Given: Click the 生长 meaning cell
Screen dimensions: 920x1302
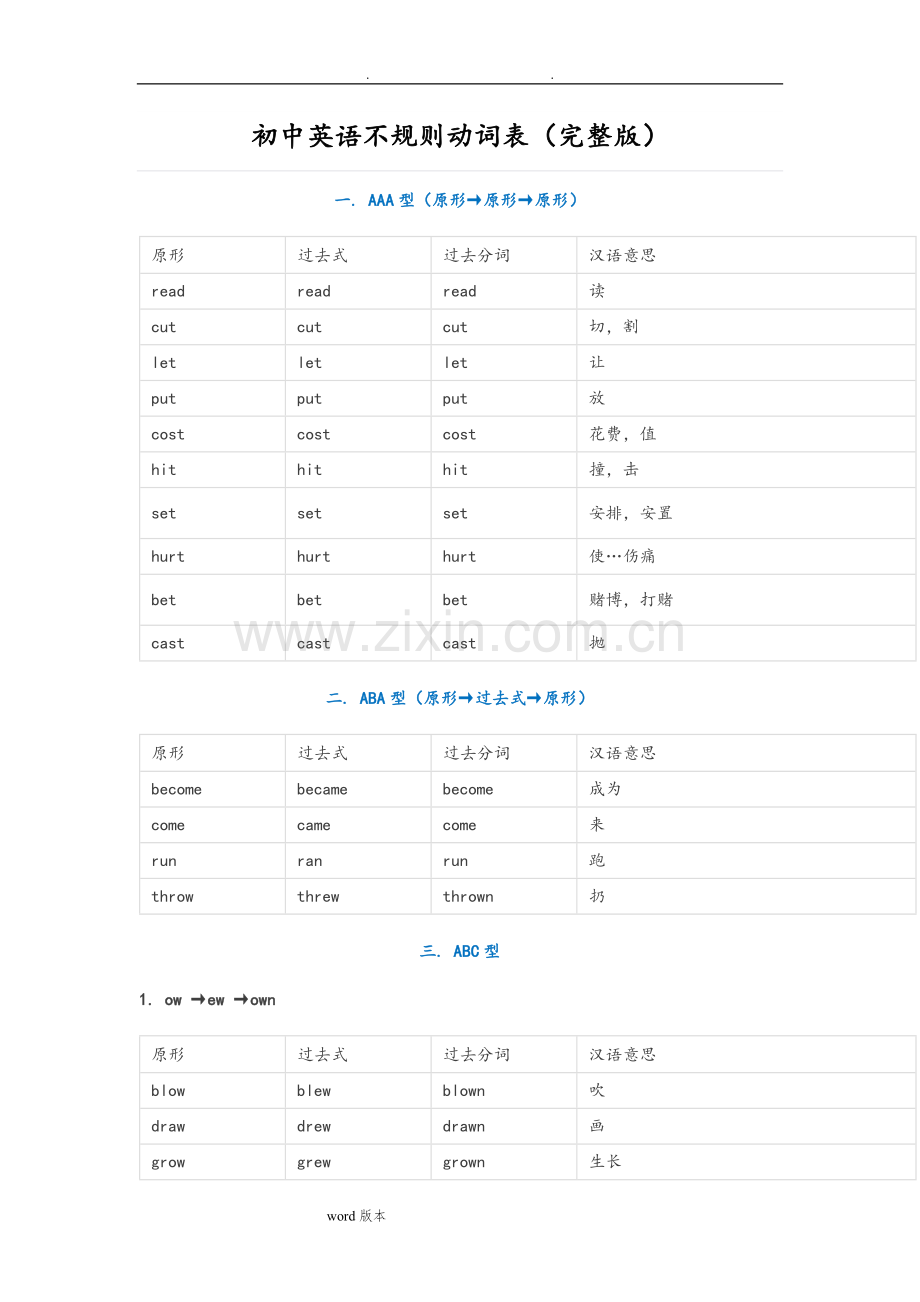Looking at the screenshot, I should (x=746, y=1162).
